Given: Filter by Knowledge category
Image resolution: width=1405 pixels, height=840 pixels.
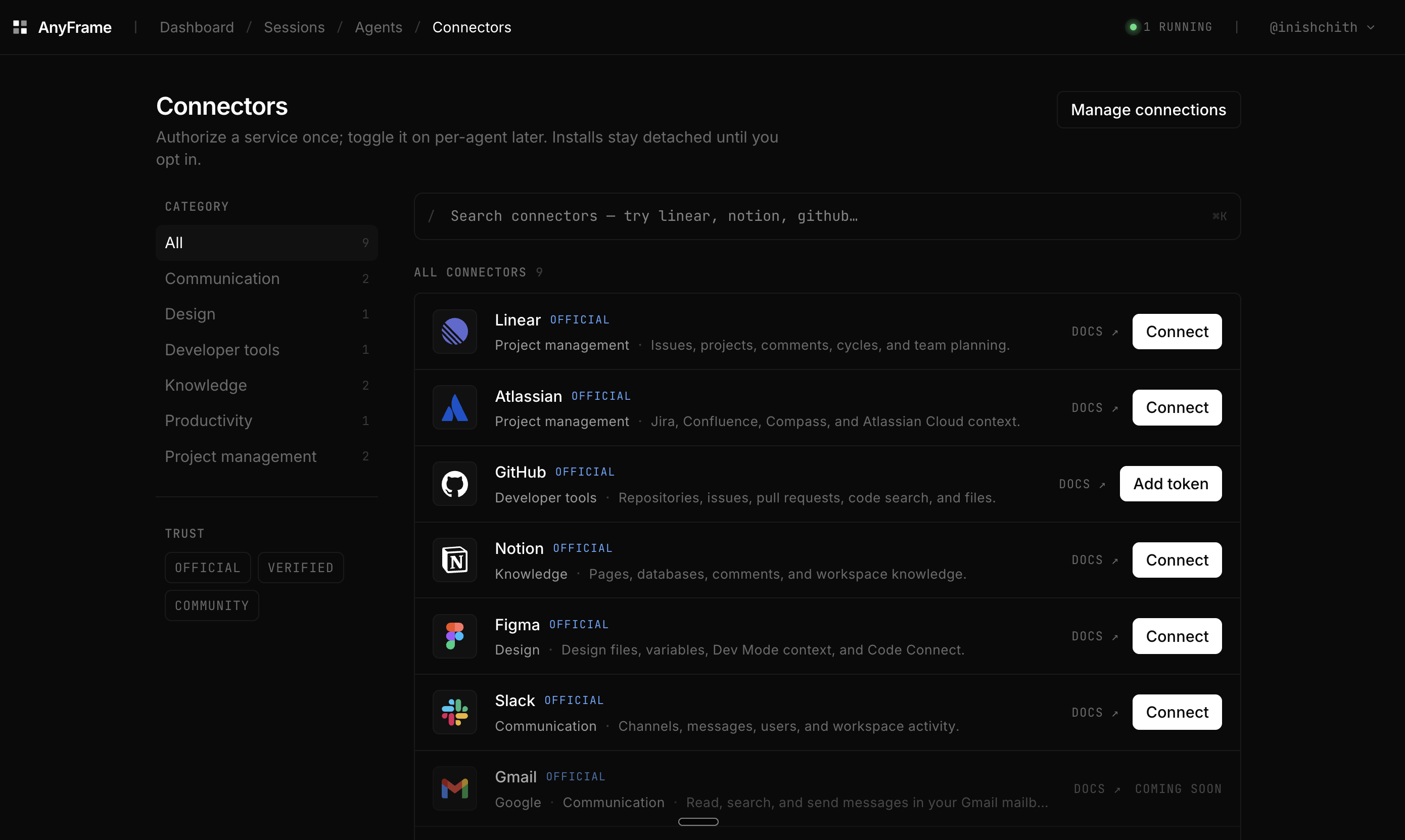Looking at the screenshot, I should click(266, 386).
